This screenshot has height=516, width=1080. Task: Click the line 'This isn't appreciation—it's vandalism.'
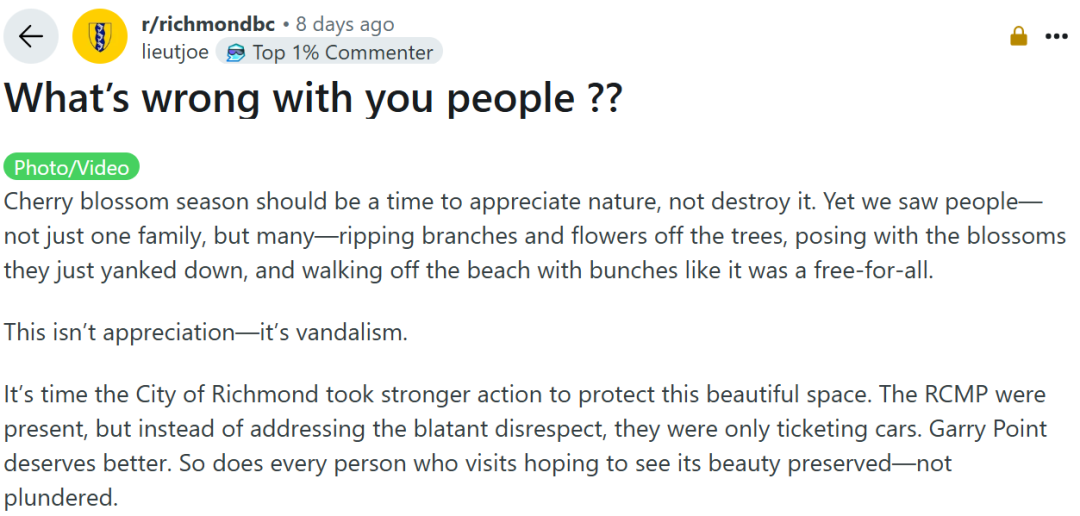coord(206,333)
